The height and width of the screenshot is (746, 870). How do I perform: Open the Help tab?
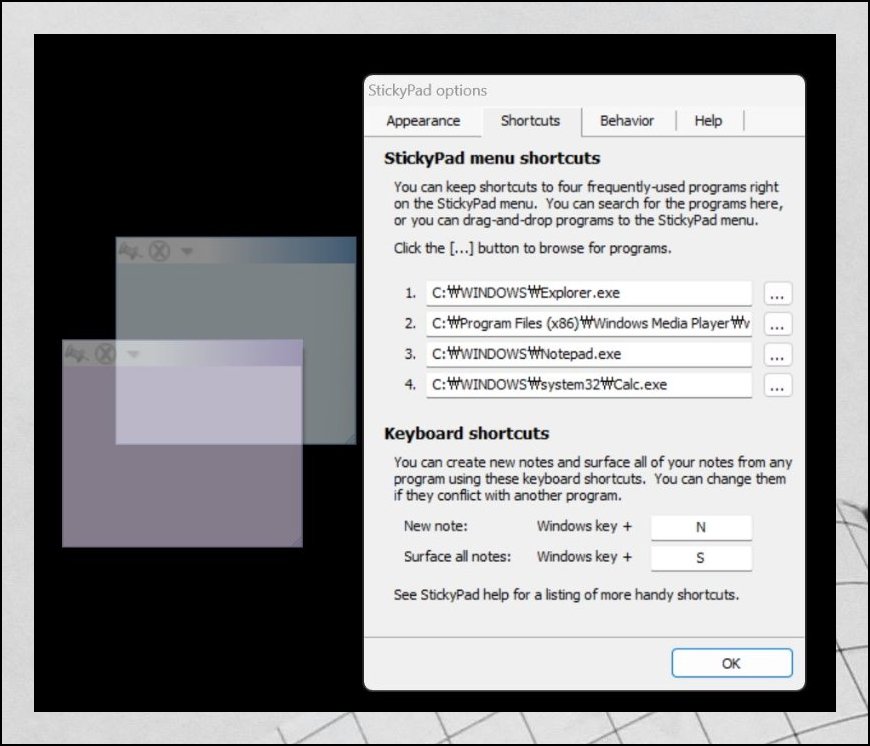point(708,121)
